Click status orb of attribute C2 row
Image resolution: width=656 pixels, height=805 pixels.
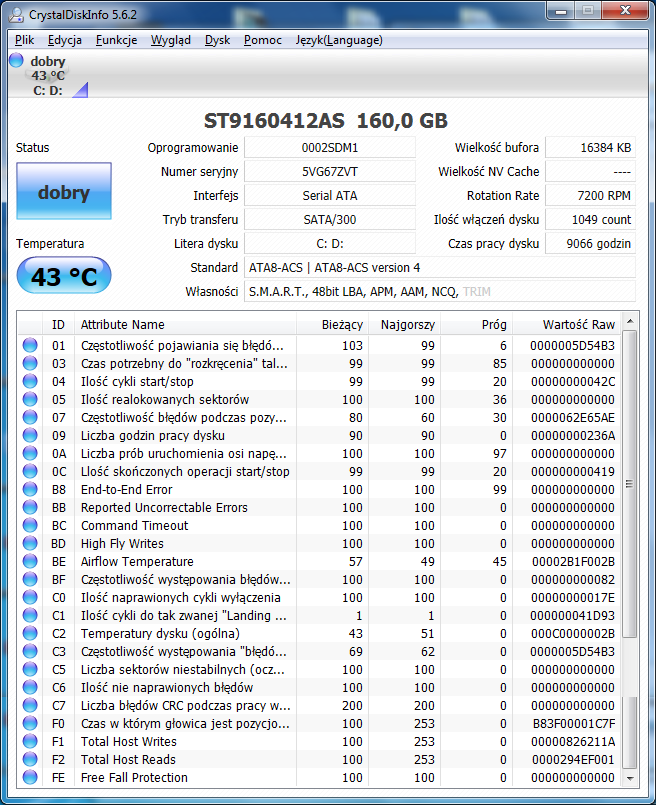pyautogui.click(x=30, y=633)
